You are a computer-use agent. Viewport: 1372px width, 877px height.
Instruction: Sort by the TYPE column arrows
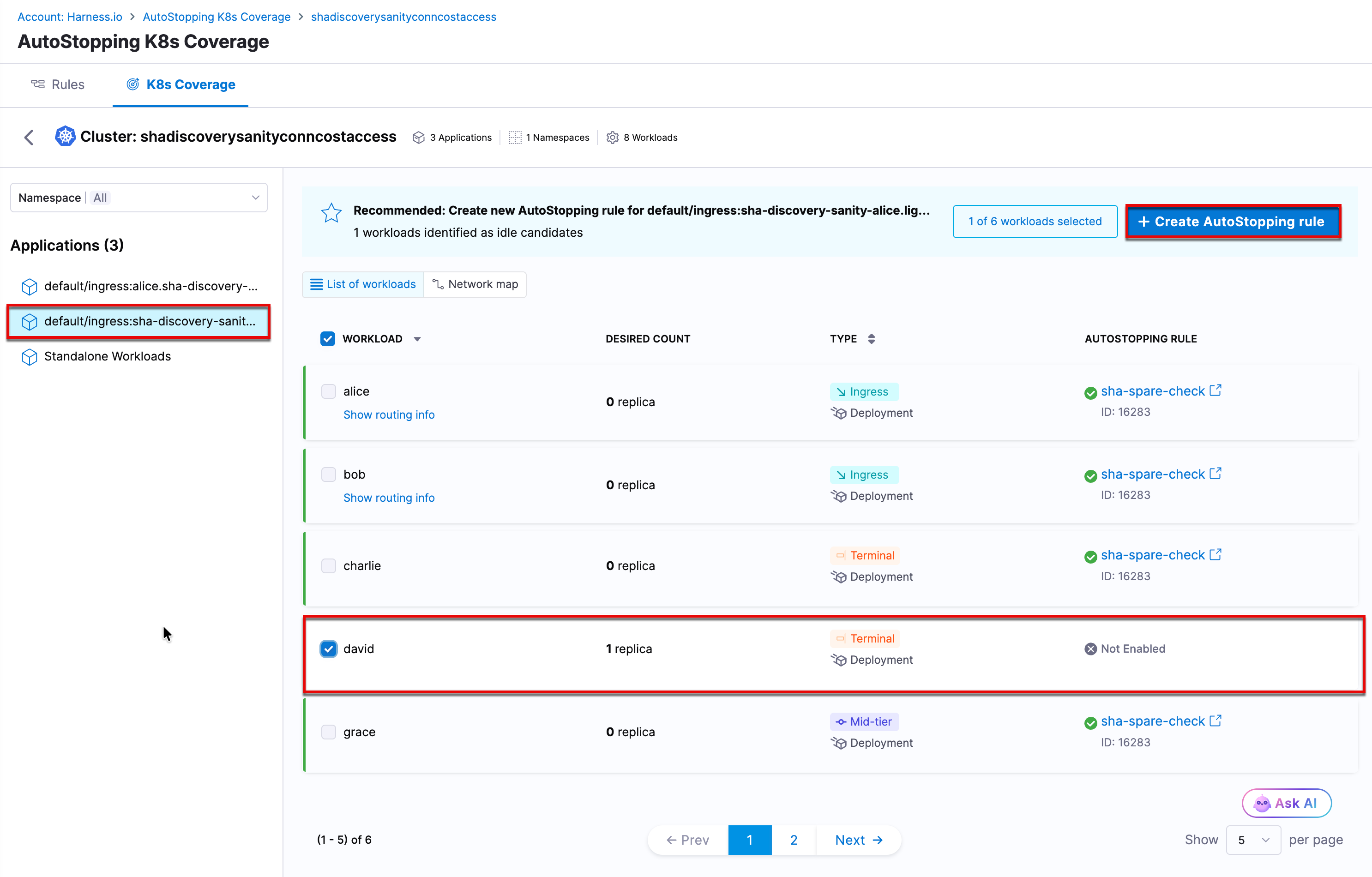point(871,339)
